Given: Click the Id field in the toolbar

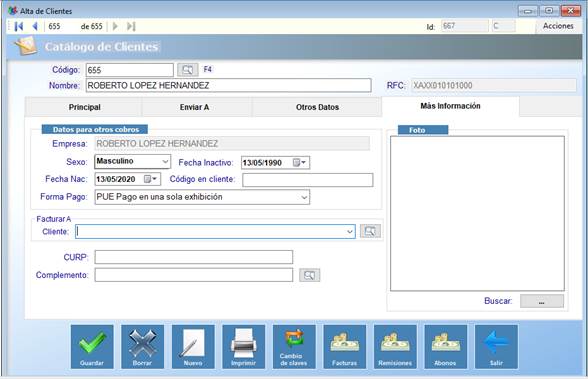Looking at the screenshot, I should point(465,26).
